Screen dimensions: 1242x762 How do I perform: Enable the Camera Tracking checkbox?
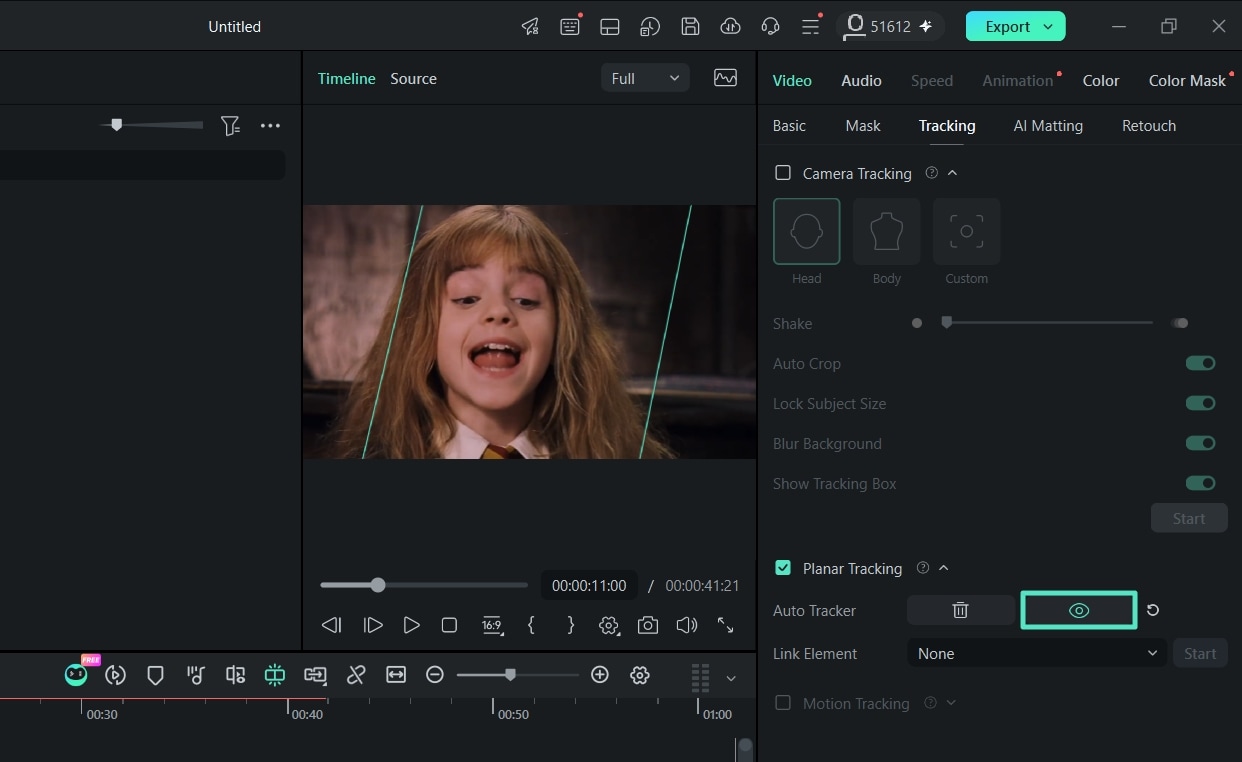tap(783, 173)
